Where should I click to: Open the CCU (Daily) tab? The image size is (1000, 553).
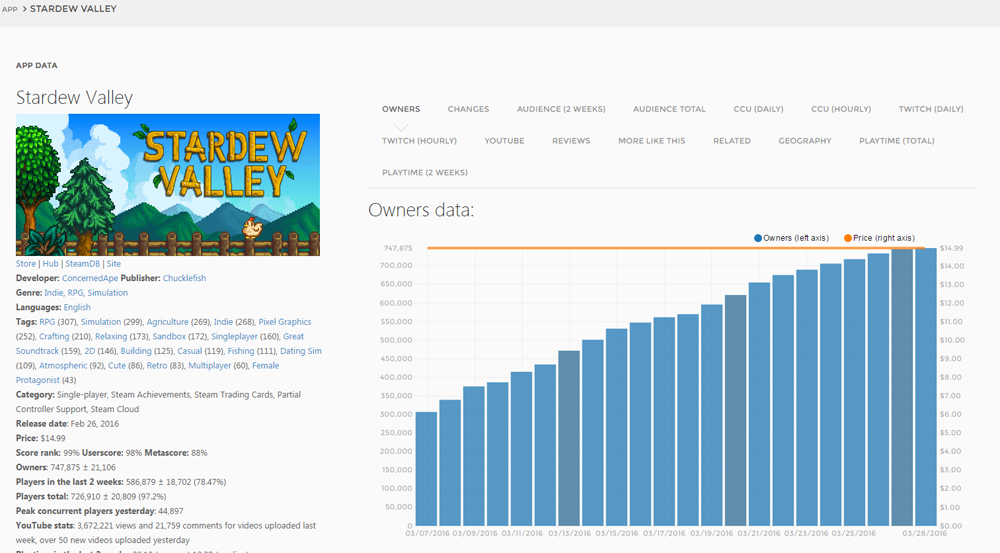pos(758,109)
